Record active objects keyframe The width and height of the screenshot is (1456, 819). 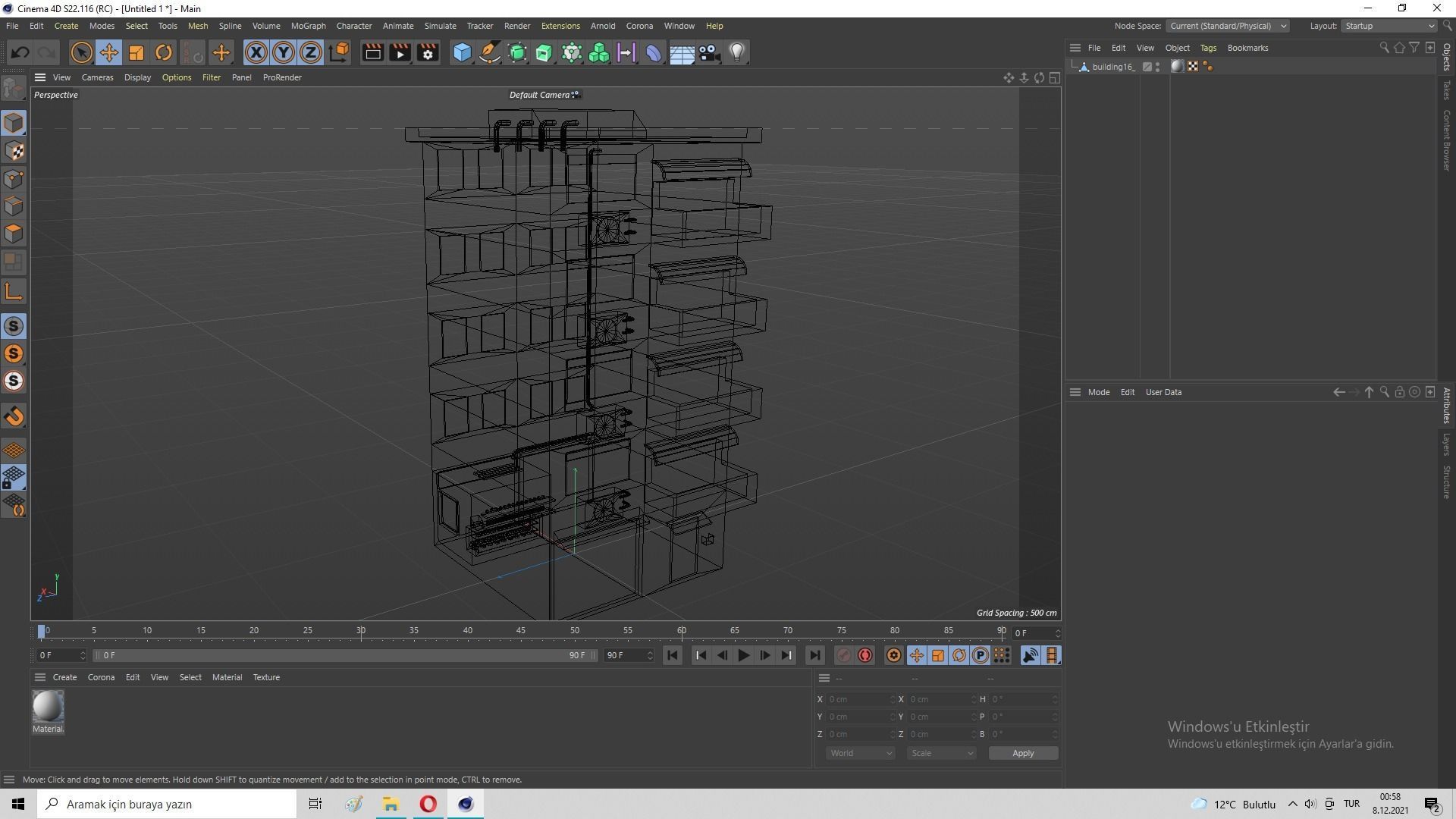pyautogui.click(x=843, y=656)
